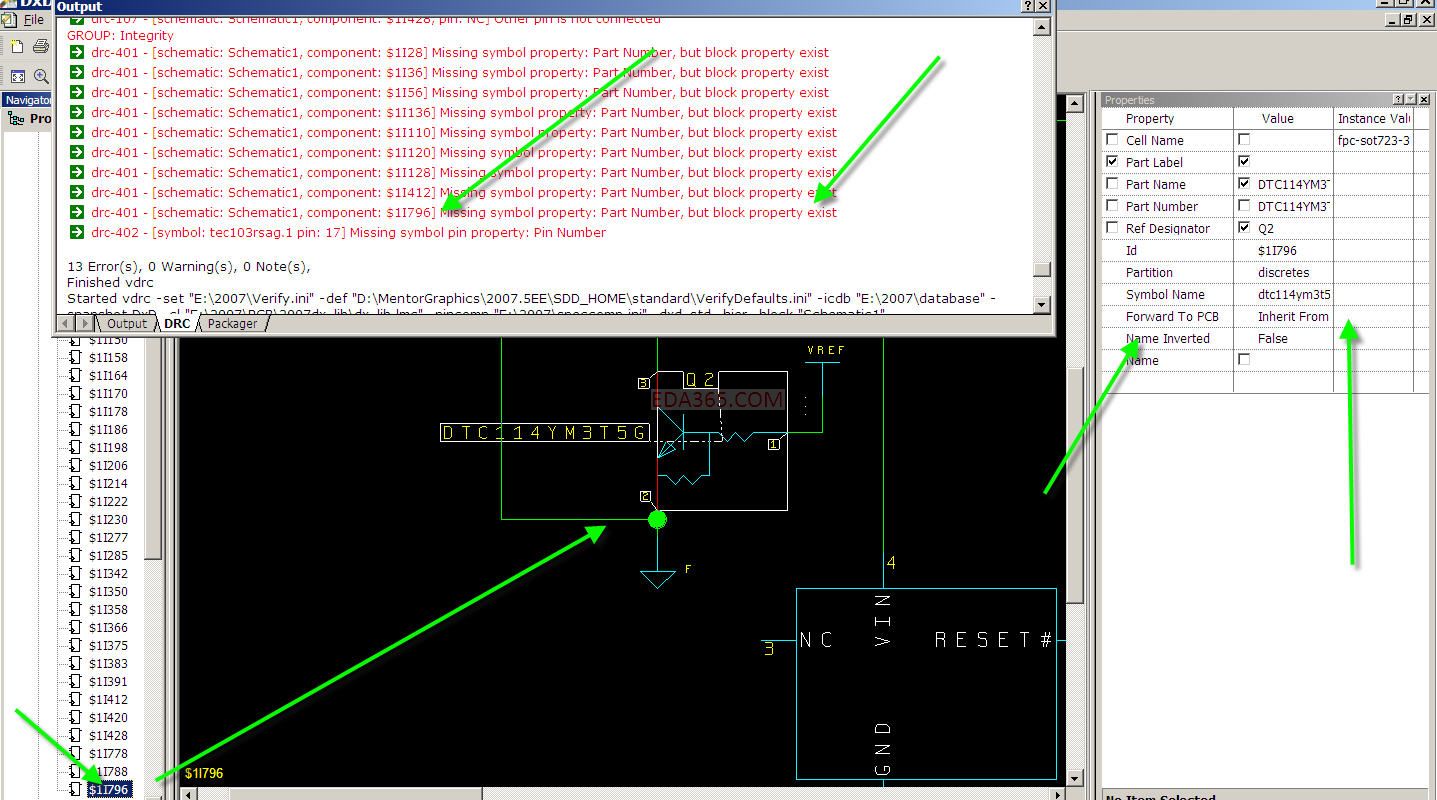Select $1I366 in the Navigator tree
Screen dimensions: 1437x800
108,627
